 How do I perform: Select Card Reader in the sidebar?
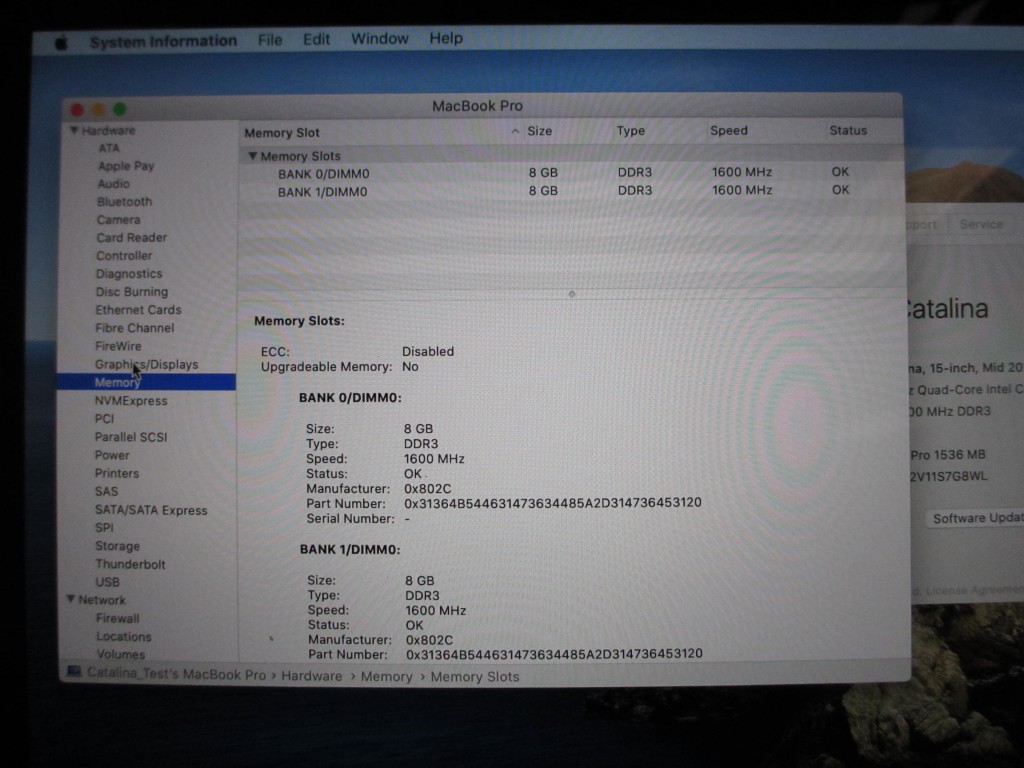pos(131,238)
